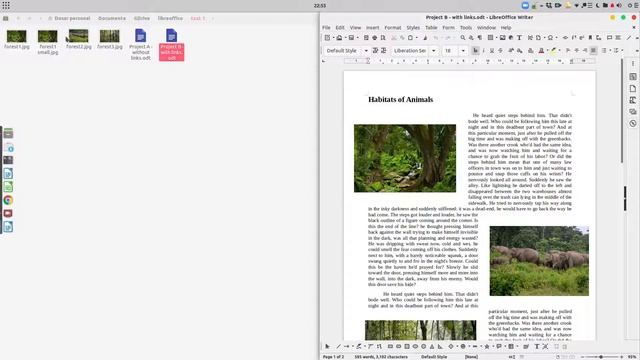Viewport: 640px width, 360px height.
Task: Open the Paste dropdown arrow
Action: (x=416, y=38)
